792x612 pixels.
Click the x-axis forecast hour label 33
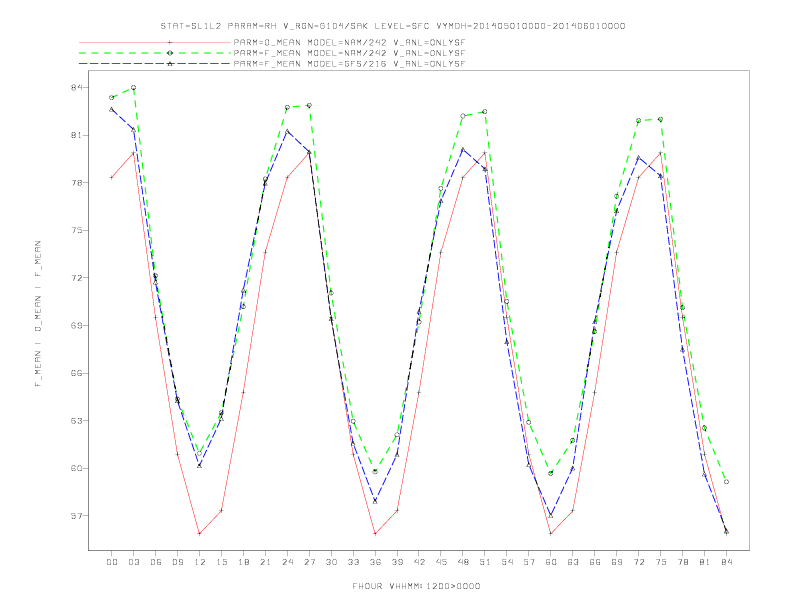tap(353, 562)
